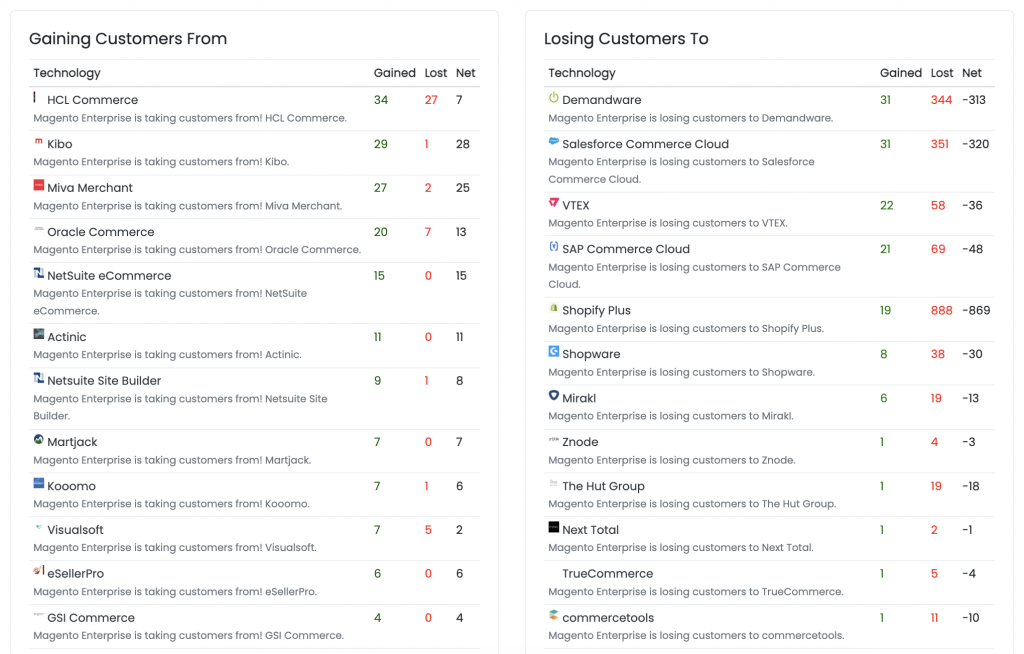Open the Shopify Plus link

pyautogui.click(x=596, y=310)
